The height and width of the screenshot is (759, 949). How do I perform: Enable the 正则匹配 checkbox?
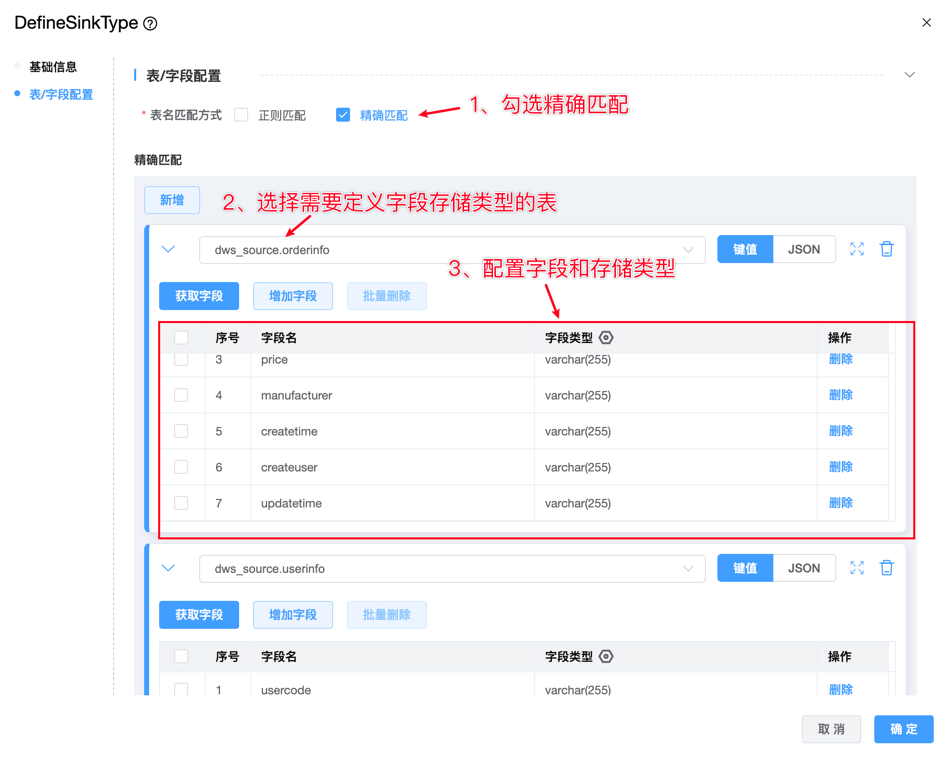pyautogui.click(x=242, y=115)
